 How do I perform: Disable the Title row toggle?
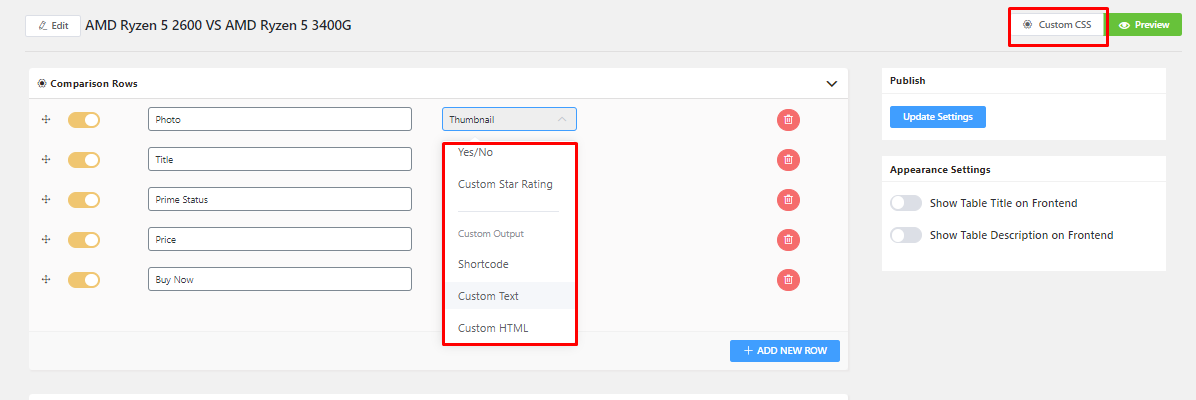(84, 160)
